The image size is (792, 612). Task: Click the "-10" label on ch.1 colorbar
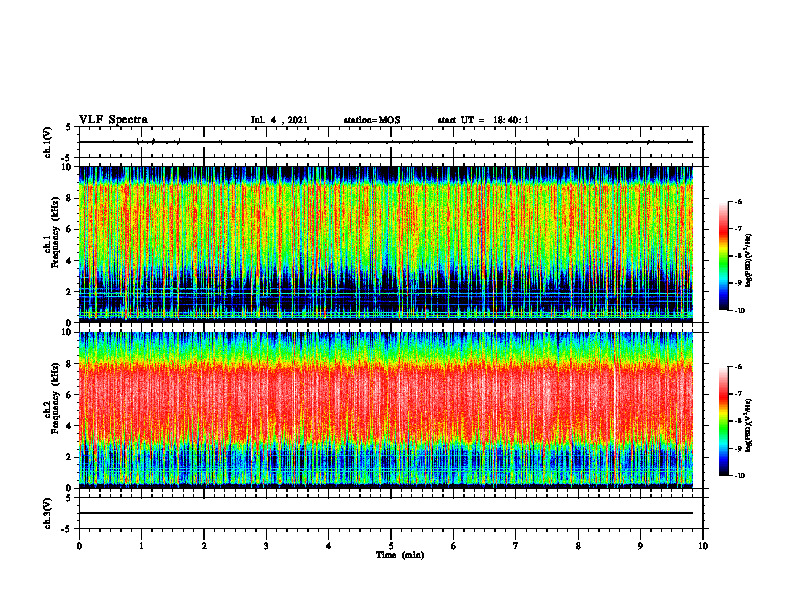pyautogui.click(x=740, y=311)
